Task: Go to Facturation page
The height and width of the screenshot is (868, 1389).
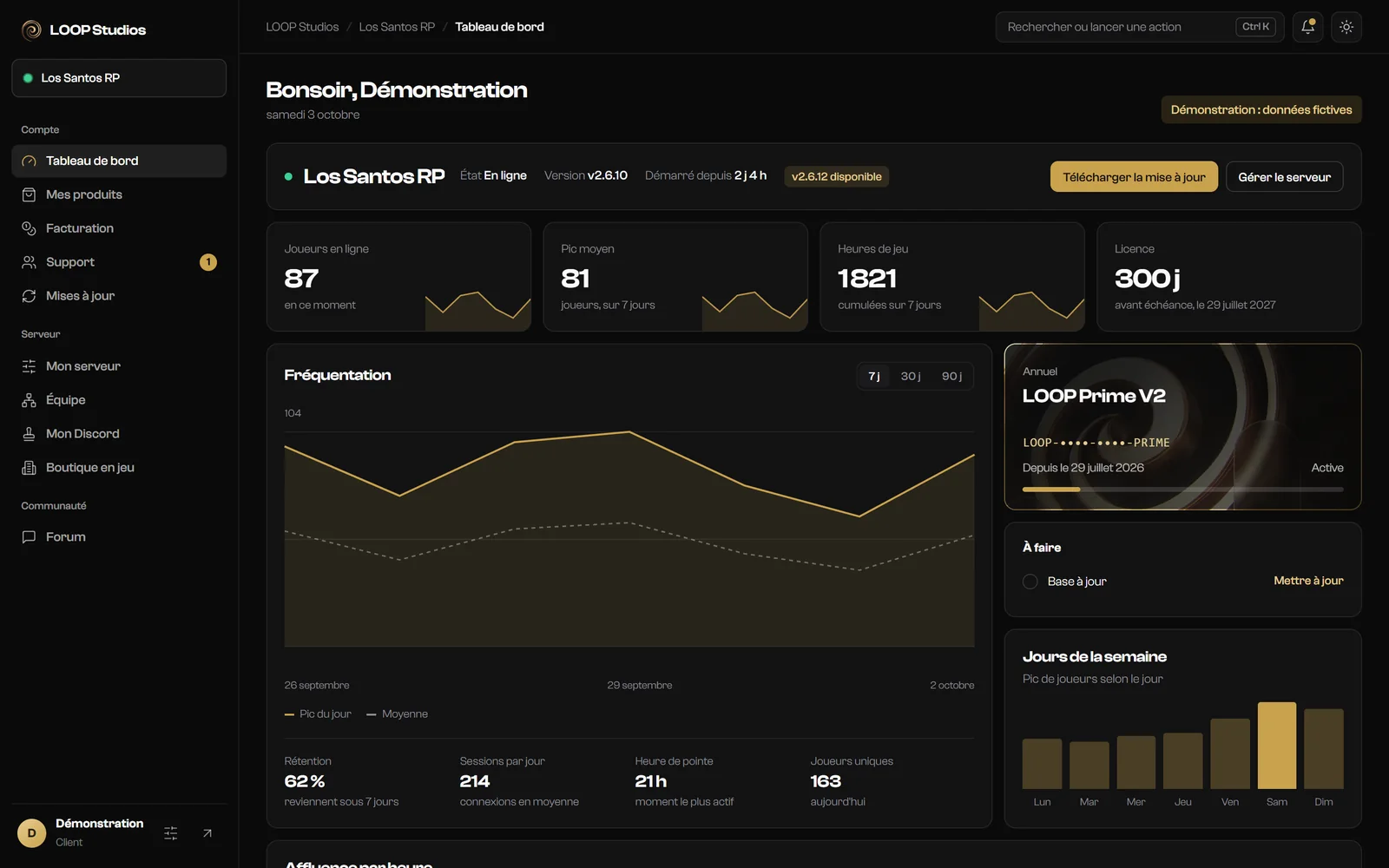Action: pos(119,229)
